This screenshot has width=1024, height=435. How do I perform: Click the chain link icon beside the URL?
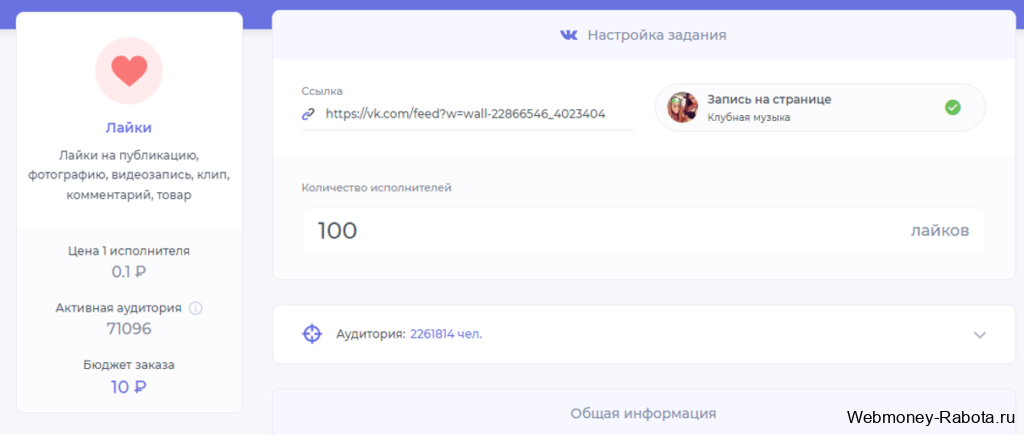tap(308, 114)
